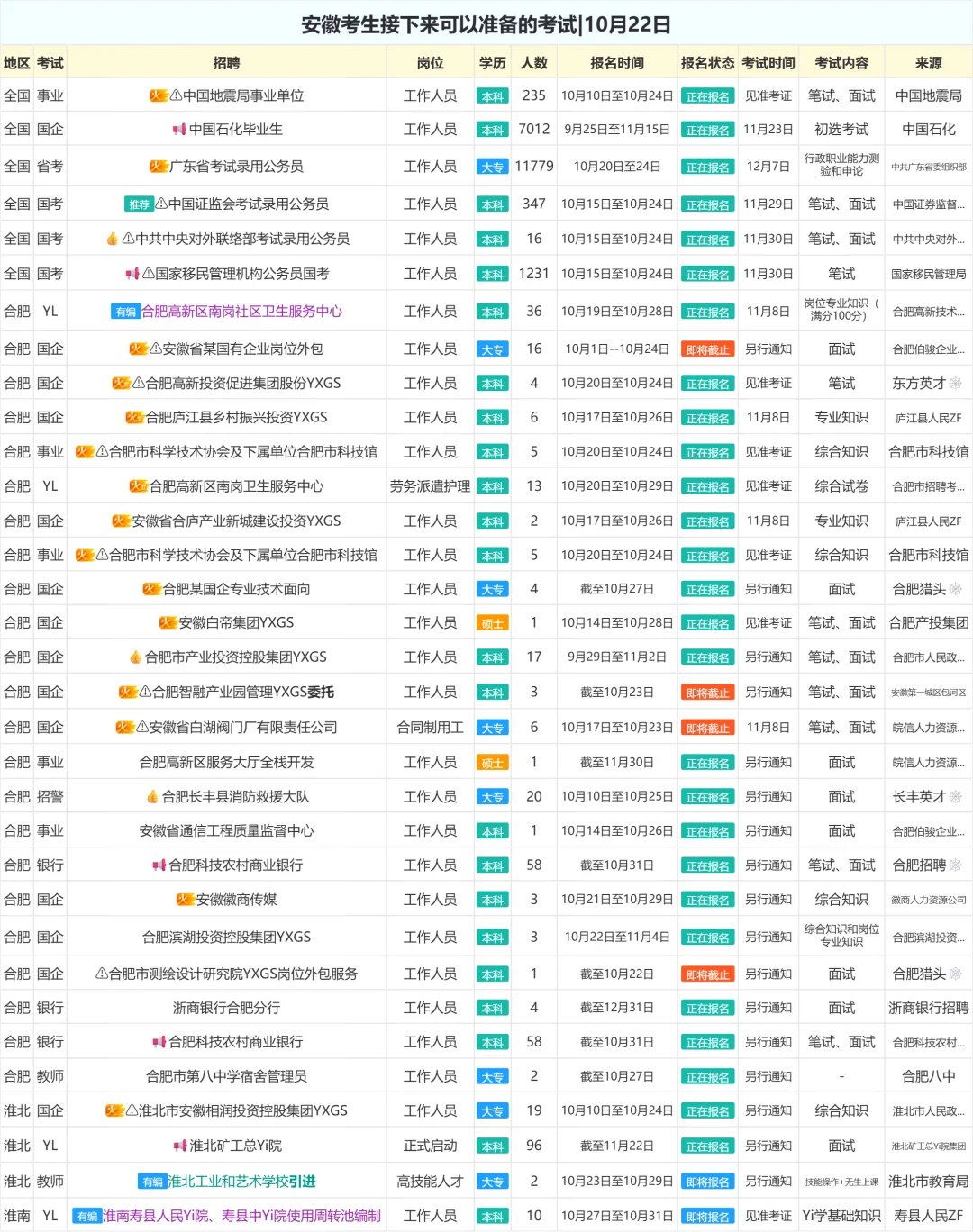Expand the 报名状态 column header
The width and height of the screenshot is (973, 1232).
tap(708, 62)
